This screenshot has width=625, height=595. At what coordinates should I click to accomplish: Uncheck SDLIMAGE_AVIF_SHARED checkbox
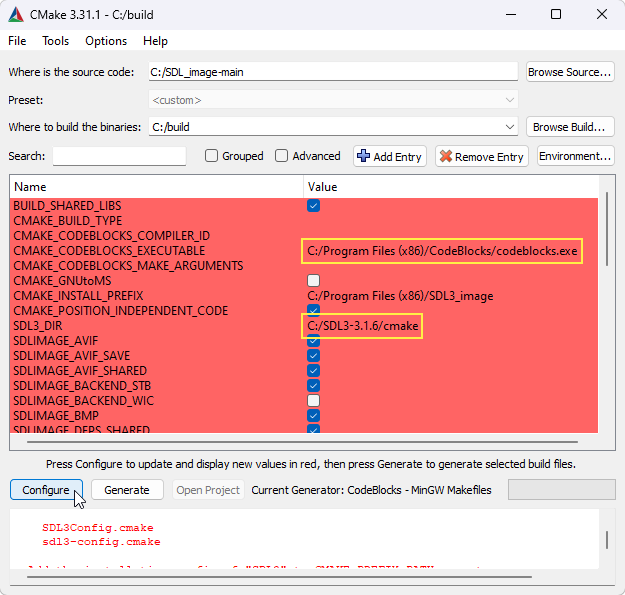coord(313,371)
